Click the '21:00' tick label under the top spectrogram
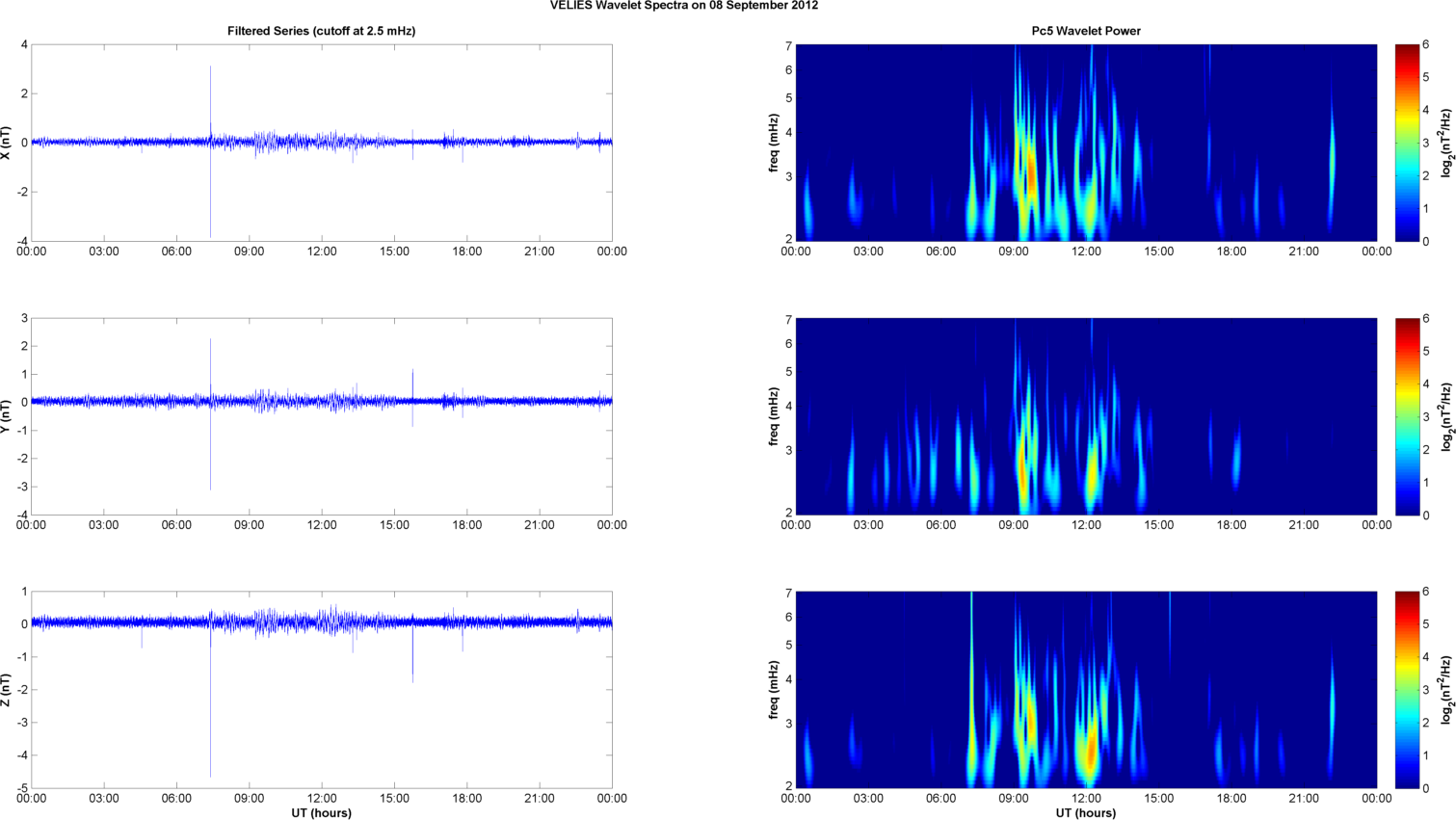This screenshot has height=820, width=1456. [1304, 251]
